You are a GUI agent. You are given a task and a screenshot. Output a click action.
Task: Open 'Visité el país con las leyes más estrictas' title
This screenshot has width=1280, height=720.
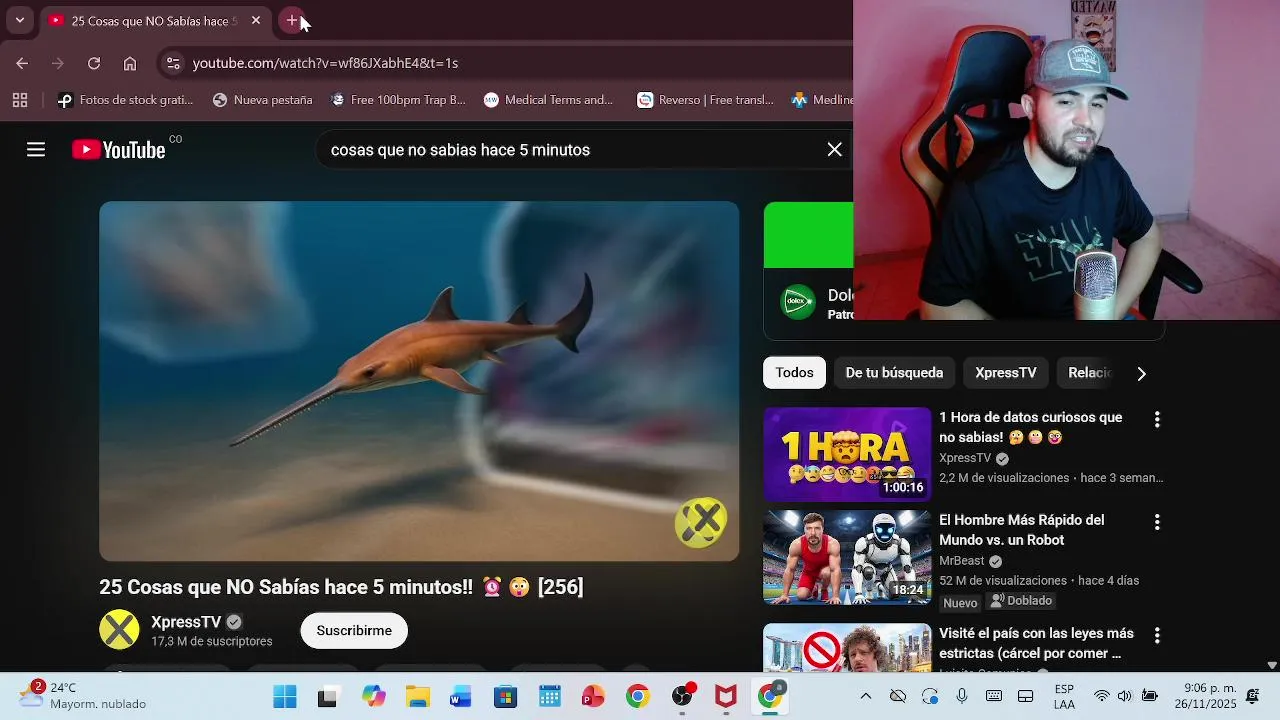1036,643
